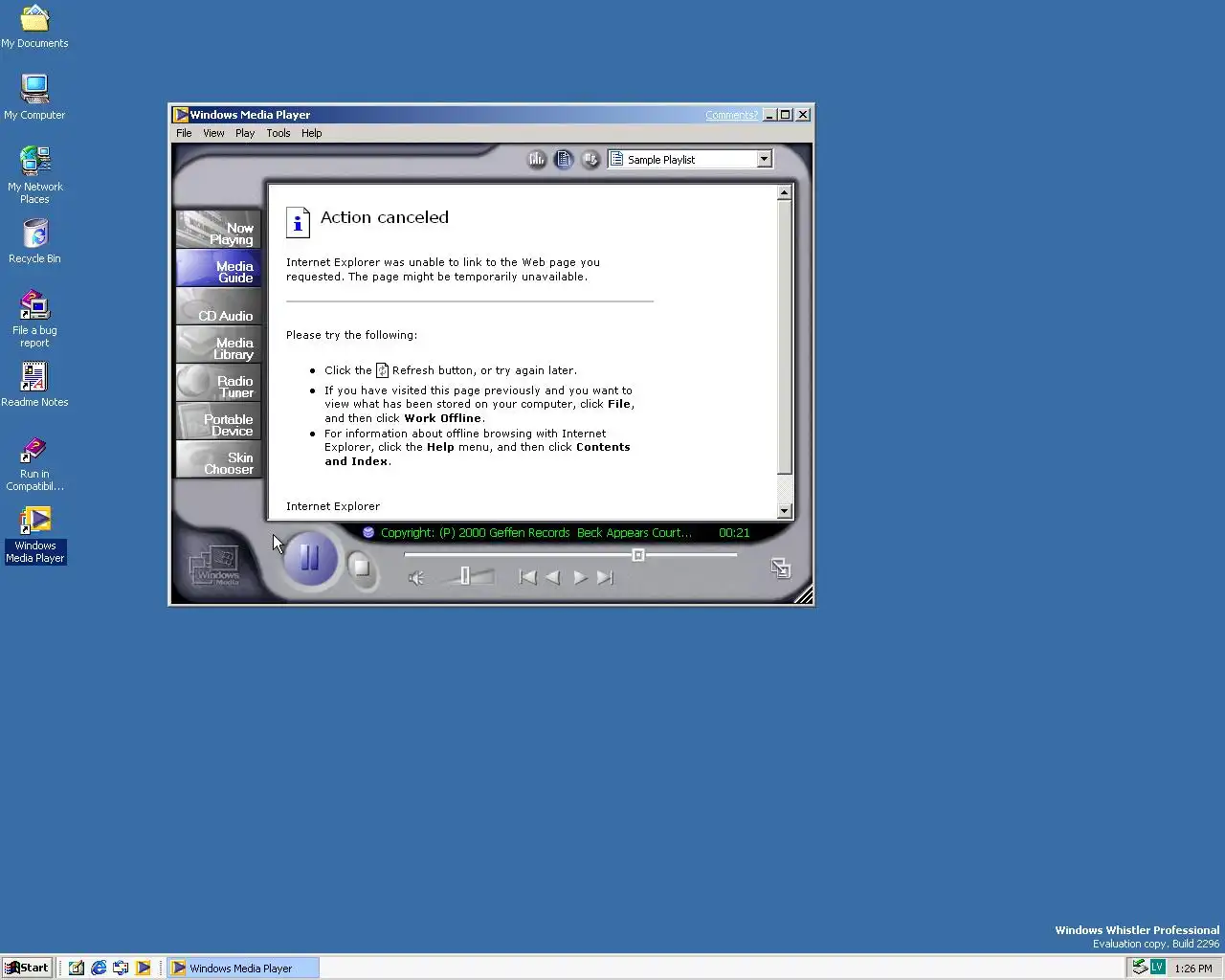Image resolution: width=1225 pixels, height=980 pixels.
Task: Open the Media Library tab
Action: coord(218,345)
